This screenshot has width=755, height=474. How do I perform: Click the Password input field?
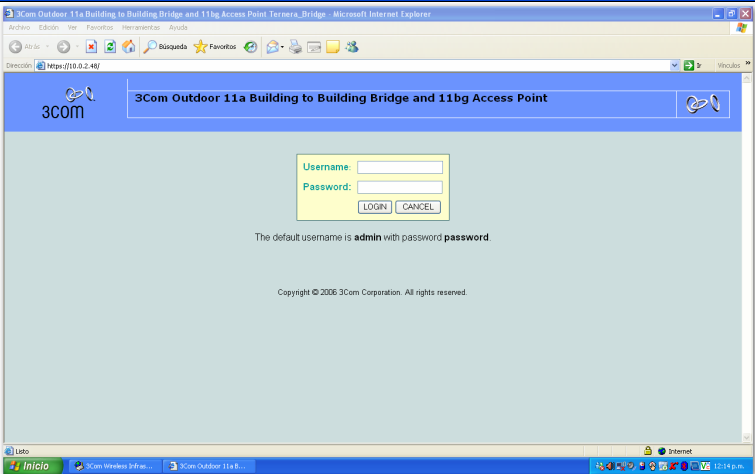point(399,187)
